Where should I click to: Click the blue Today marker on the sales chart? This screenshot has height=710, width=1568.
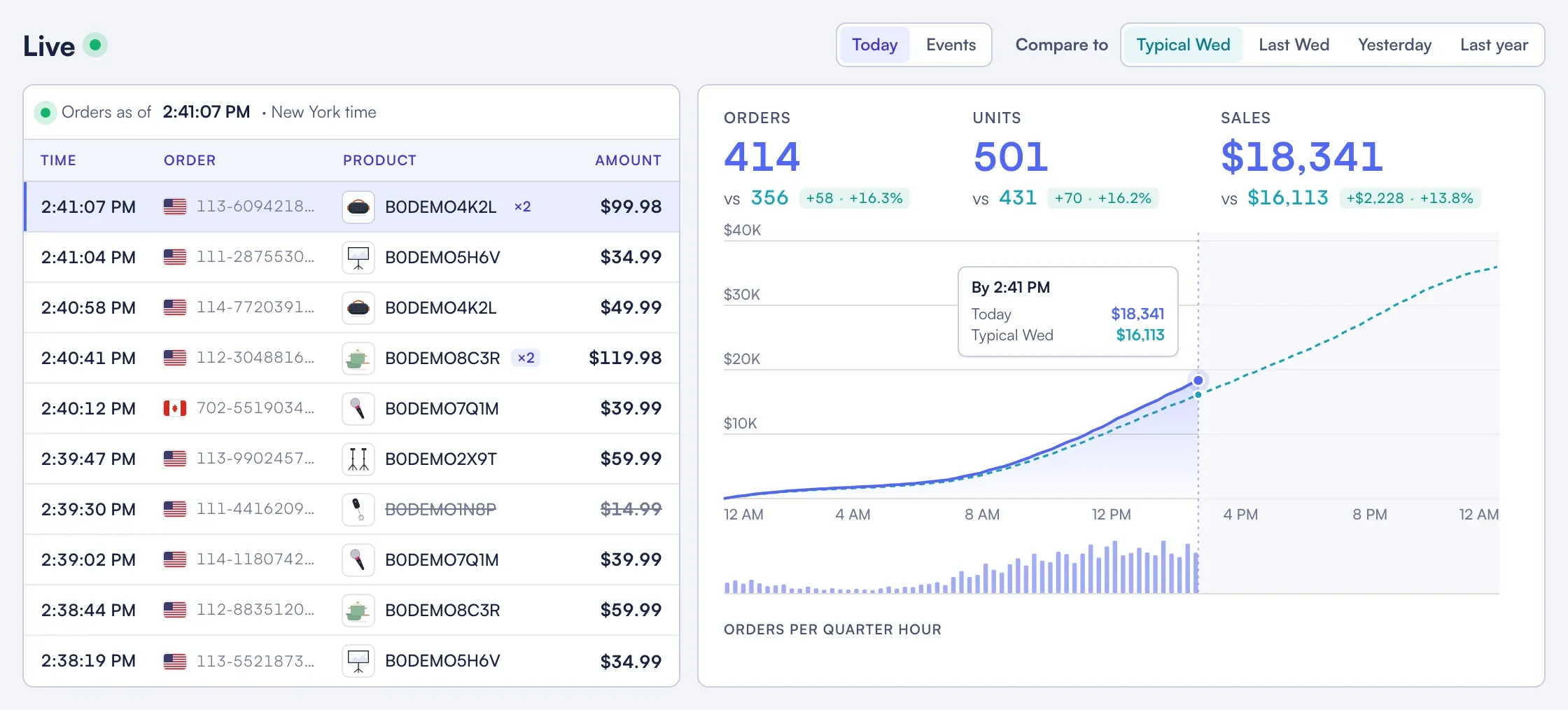pyautogui.click(x=1198, y=380)
